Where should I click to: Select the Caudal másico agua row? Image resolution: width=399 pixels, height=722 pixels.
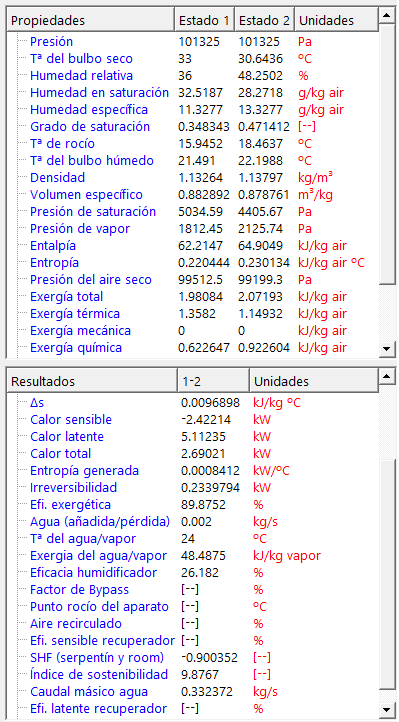[x=192, y=692]
